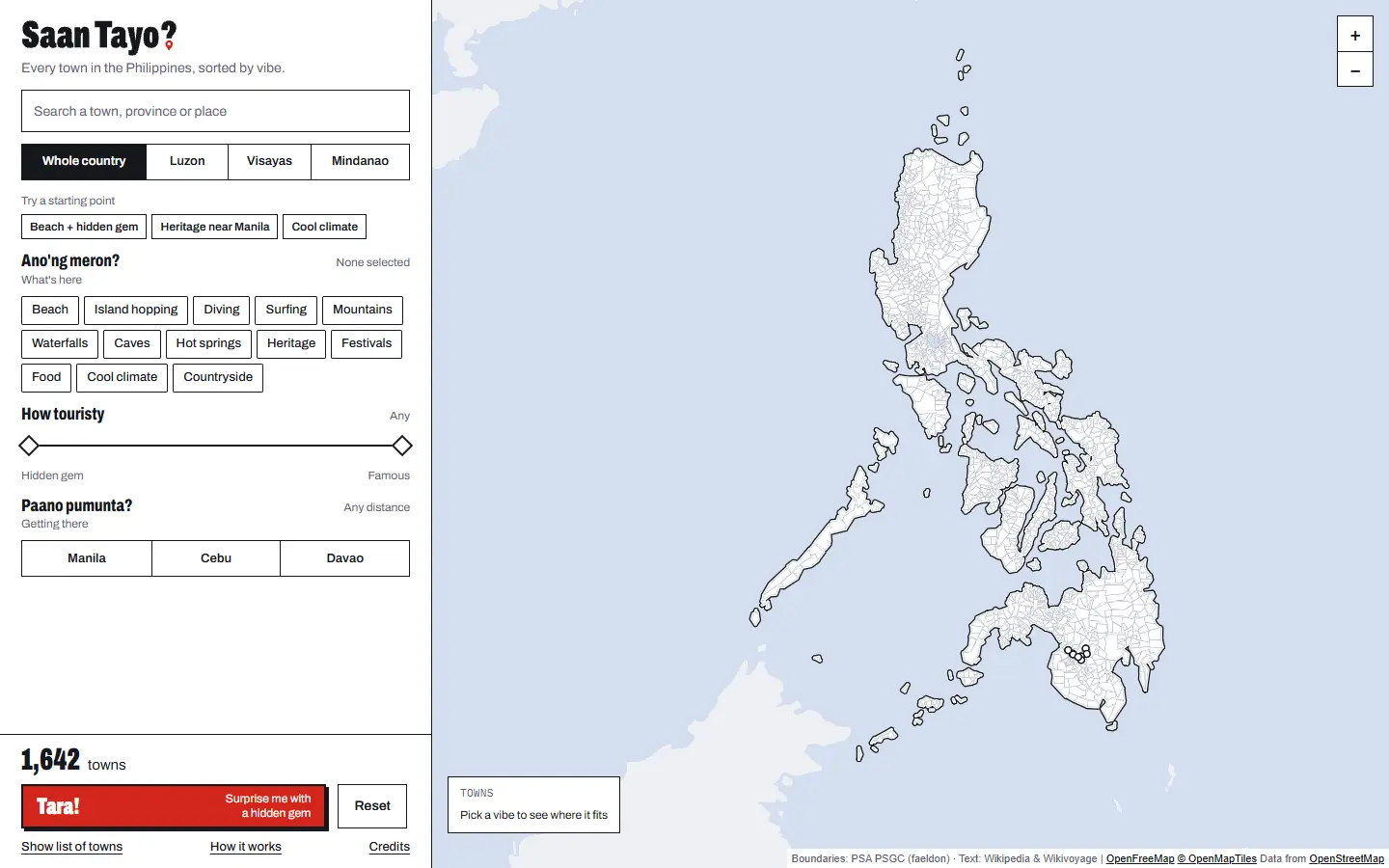Select the Whole country tab
Screen dimensions: 1389x868
pyautogui.click(x=84, y=161)
